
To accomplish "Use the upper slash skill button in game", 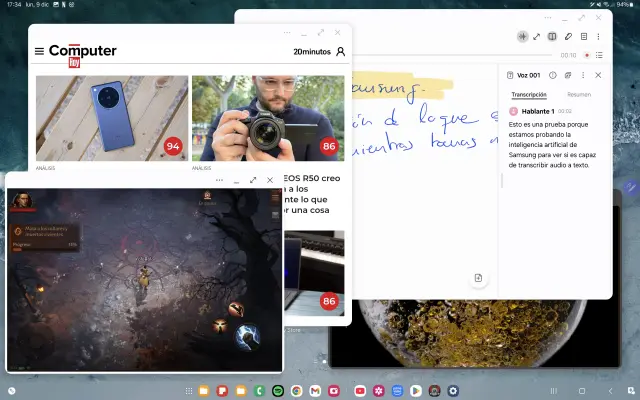I will point(236,309).
